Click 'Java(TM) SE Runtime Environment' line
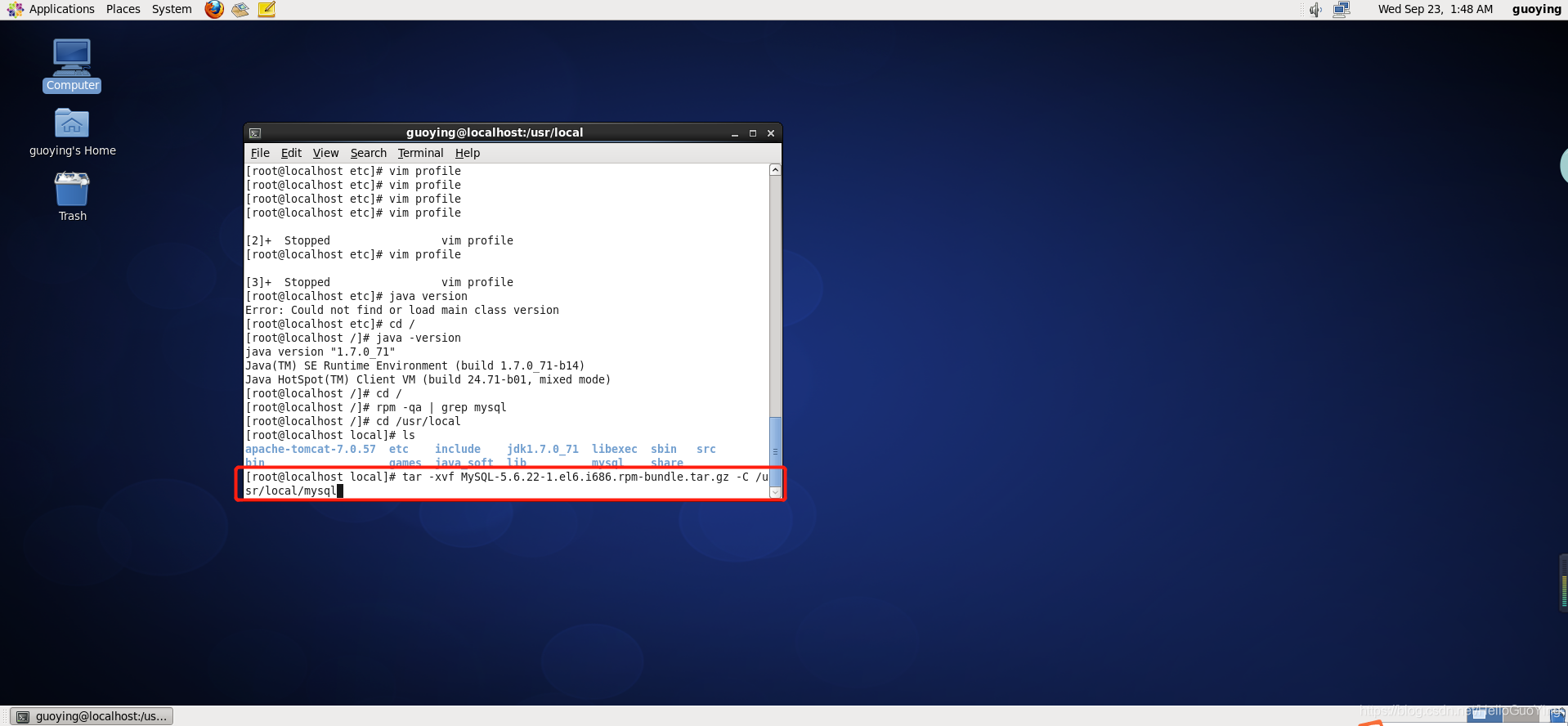Viewport: 1568px width, 726px height. [415, 365]
